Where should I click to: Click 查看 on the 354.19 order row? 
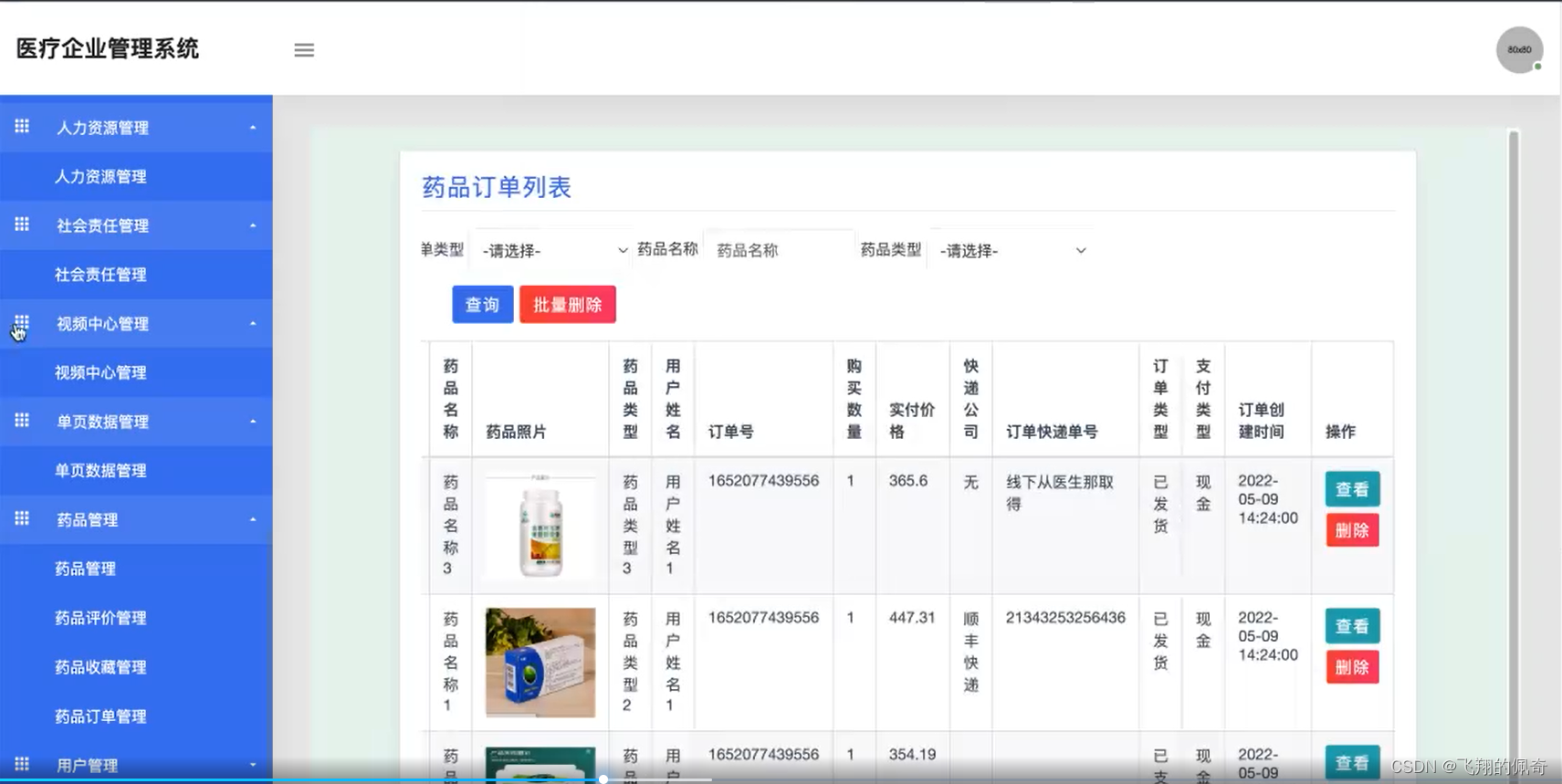pos(1352,763)
